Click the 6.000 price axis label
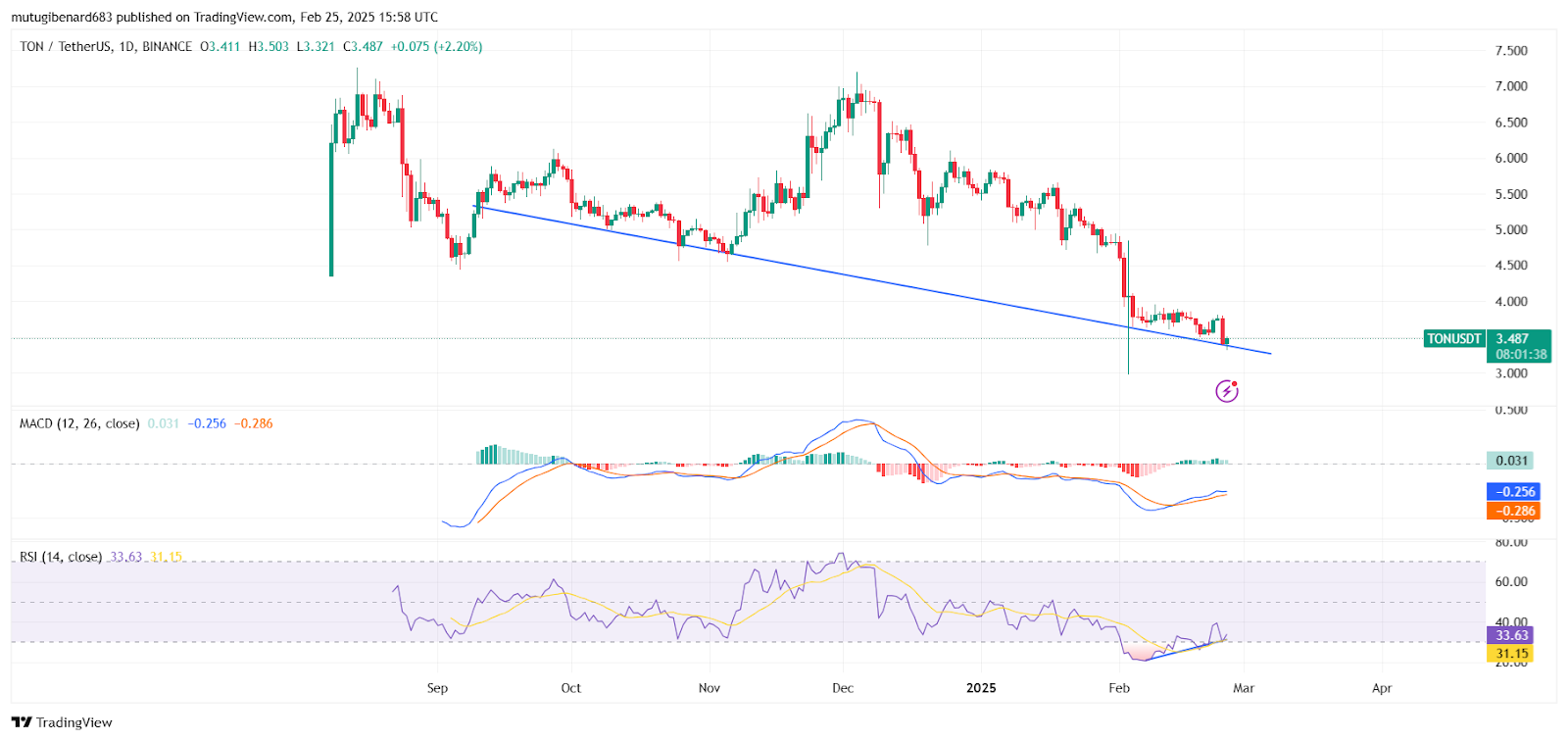 pyautogui.click(x=1511, y=158)
